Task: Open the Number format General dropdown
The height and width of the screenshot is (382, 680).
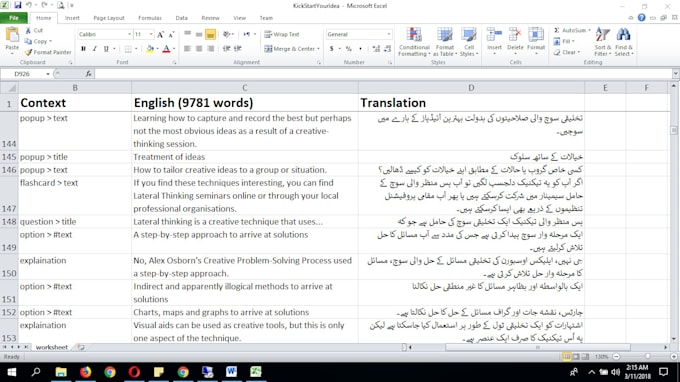Action: (389, 34)
